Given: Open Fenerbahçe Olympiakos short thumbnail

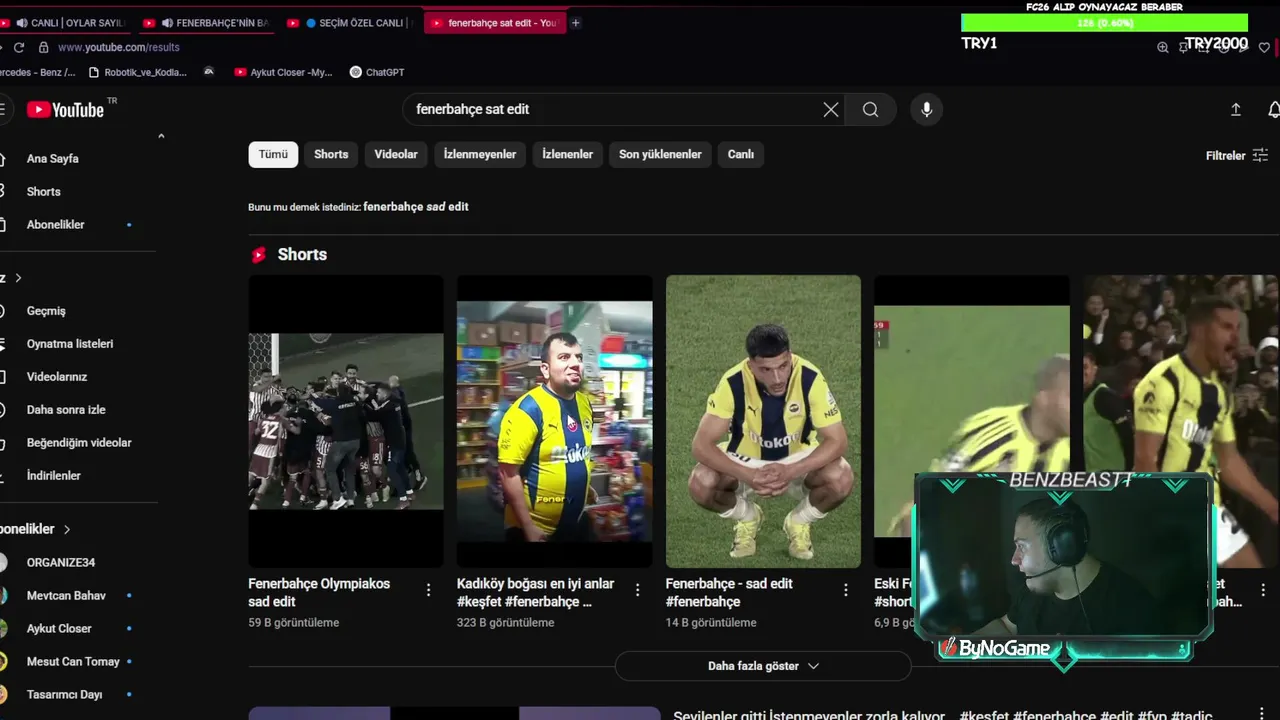Looking at the screenshot, I should coord(346,421).
